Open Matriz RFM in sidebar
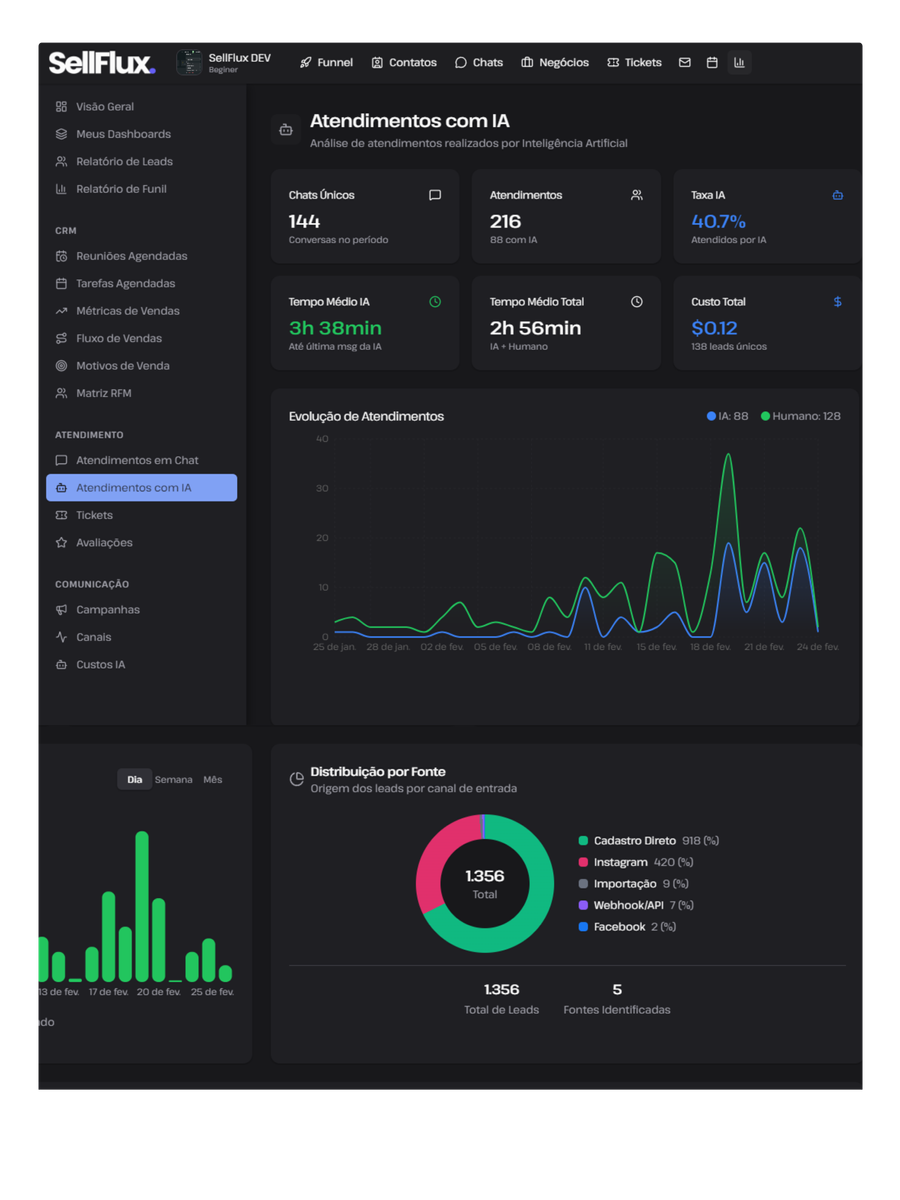Image resolution: width=900 pixels, height=1200 pixels. (103, 393)
